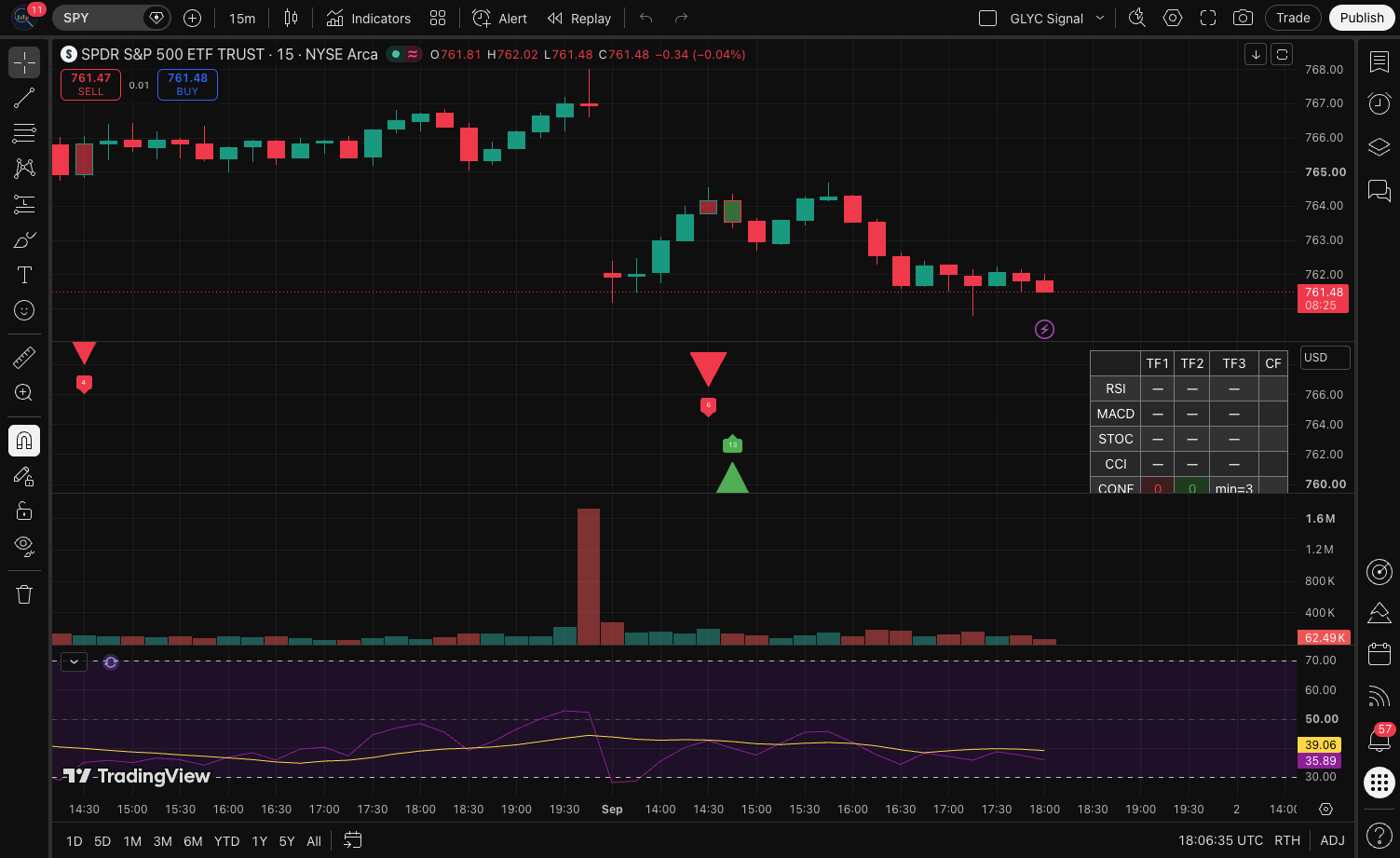The width and height of the screenshot is (1400, 858).
Task: Select the 1D time range
Action: (75, 841)
